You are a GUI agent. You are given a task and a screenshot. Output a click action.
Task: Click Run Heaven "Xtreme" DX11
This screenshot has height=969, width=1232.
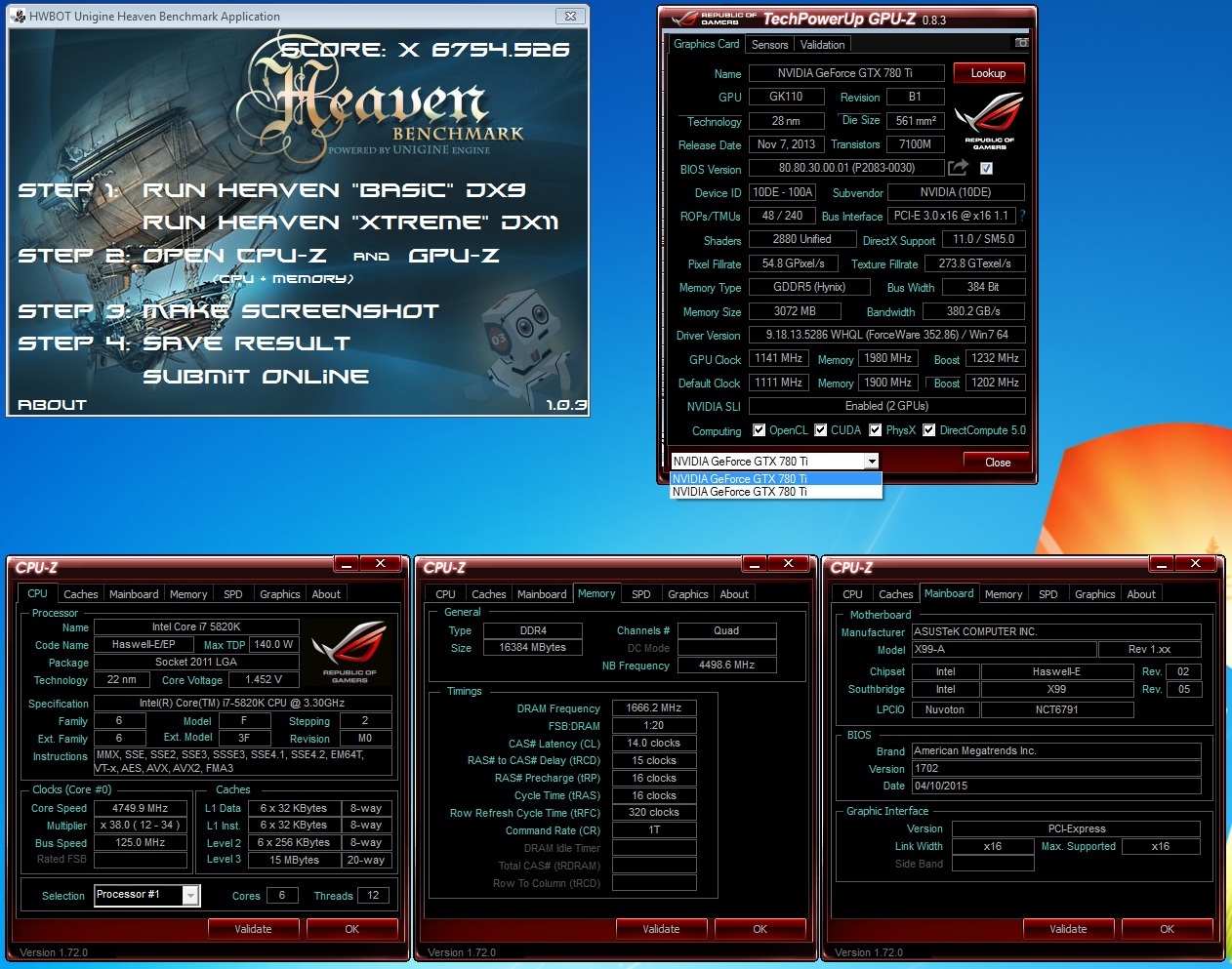351,222
